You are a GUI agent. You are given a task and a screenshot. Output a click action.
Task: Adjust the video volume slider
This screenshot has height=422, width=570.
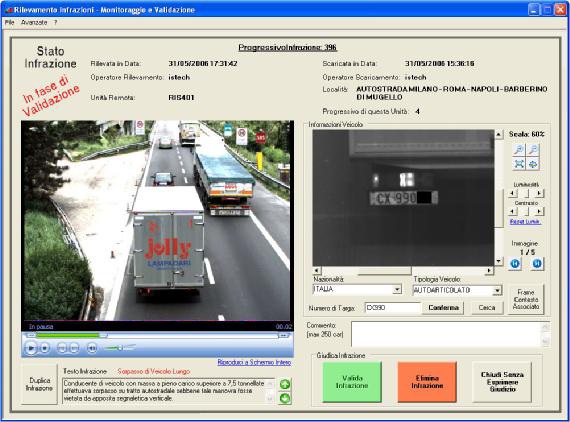pyautogui.click(x=120, y=348)
